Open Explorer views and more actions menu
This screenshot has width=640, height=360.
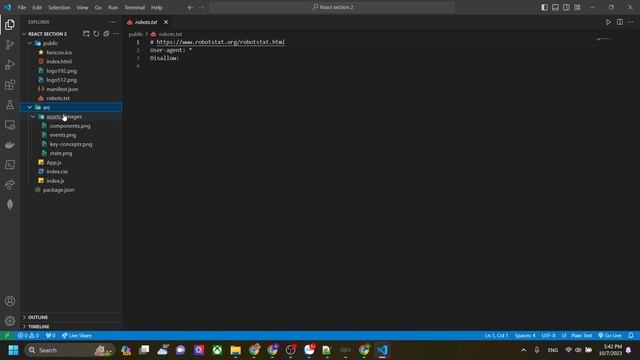113,22
